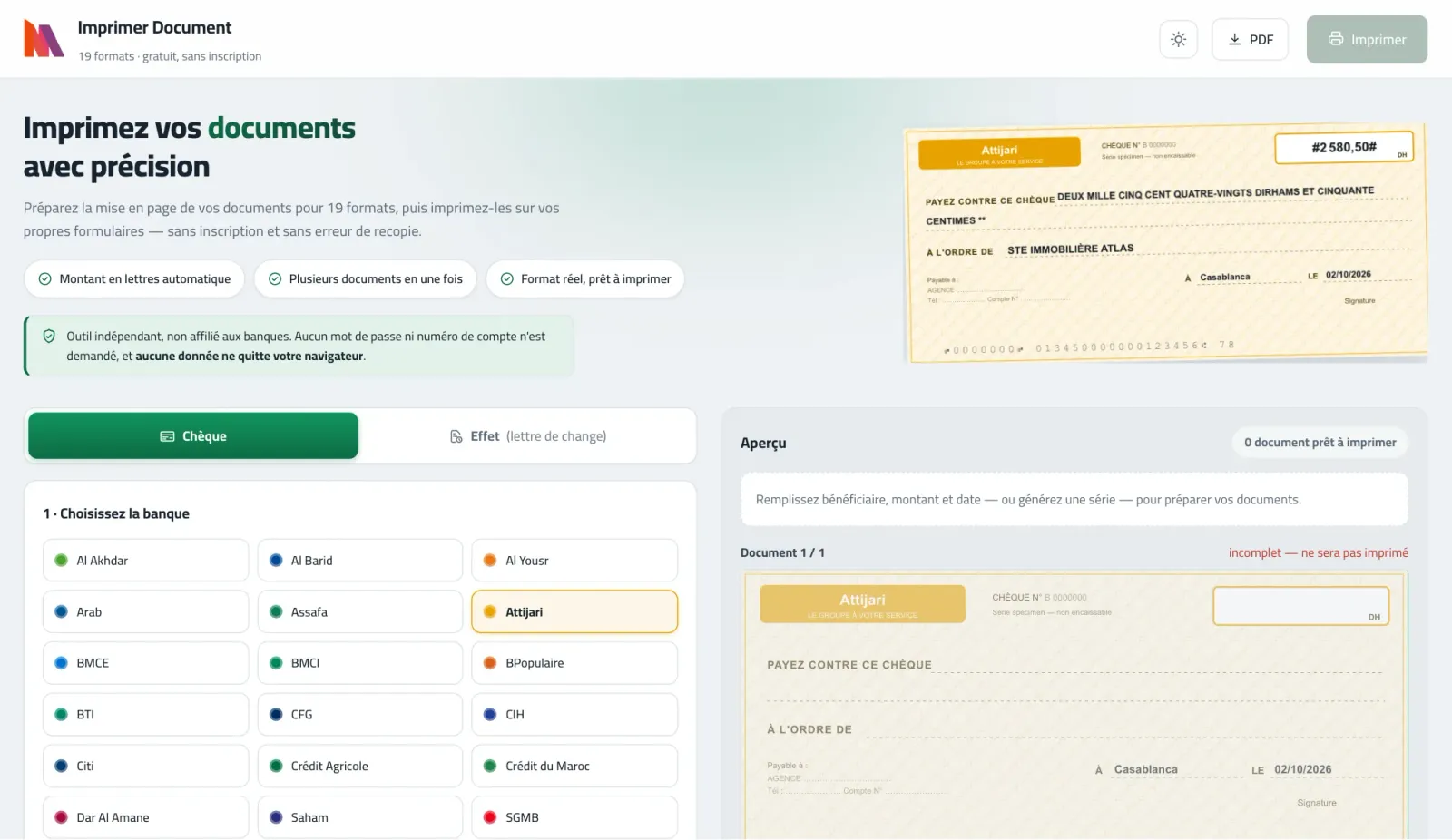1452x840 pixels.
Task: Click the Montant en lettres automatique badge
Action: point(134,279)
